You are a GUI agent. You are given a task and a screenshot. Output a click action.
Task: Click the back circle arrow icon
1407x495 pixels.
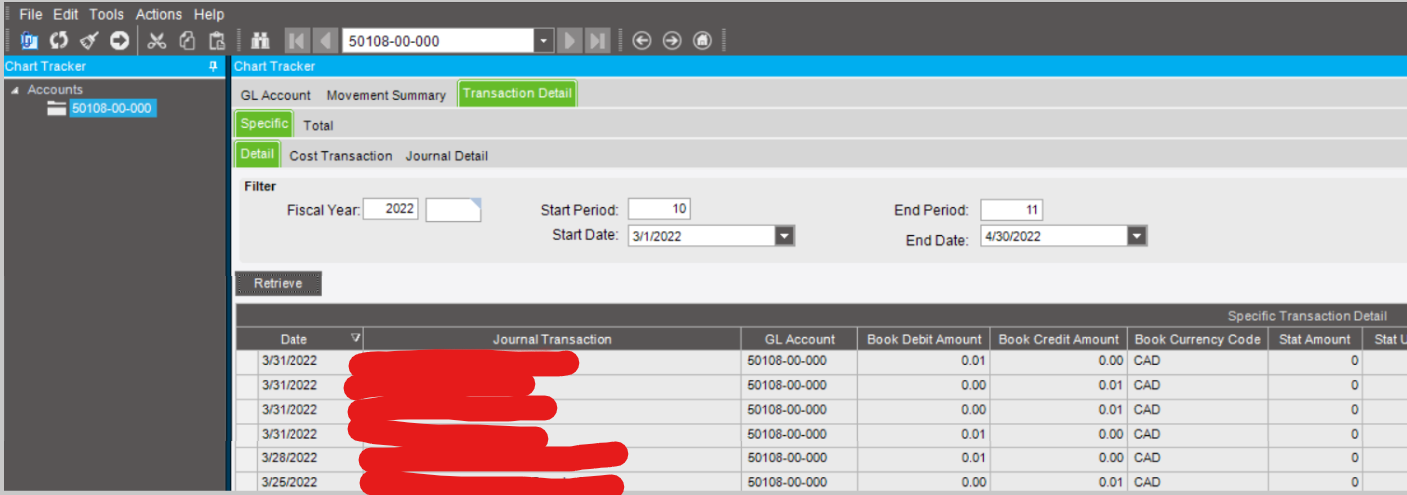pyautogui.click(x=642, y=41)
